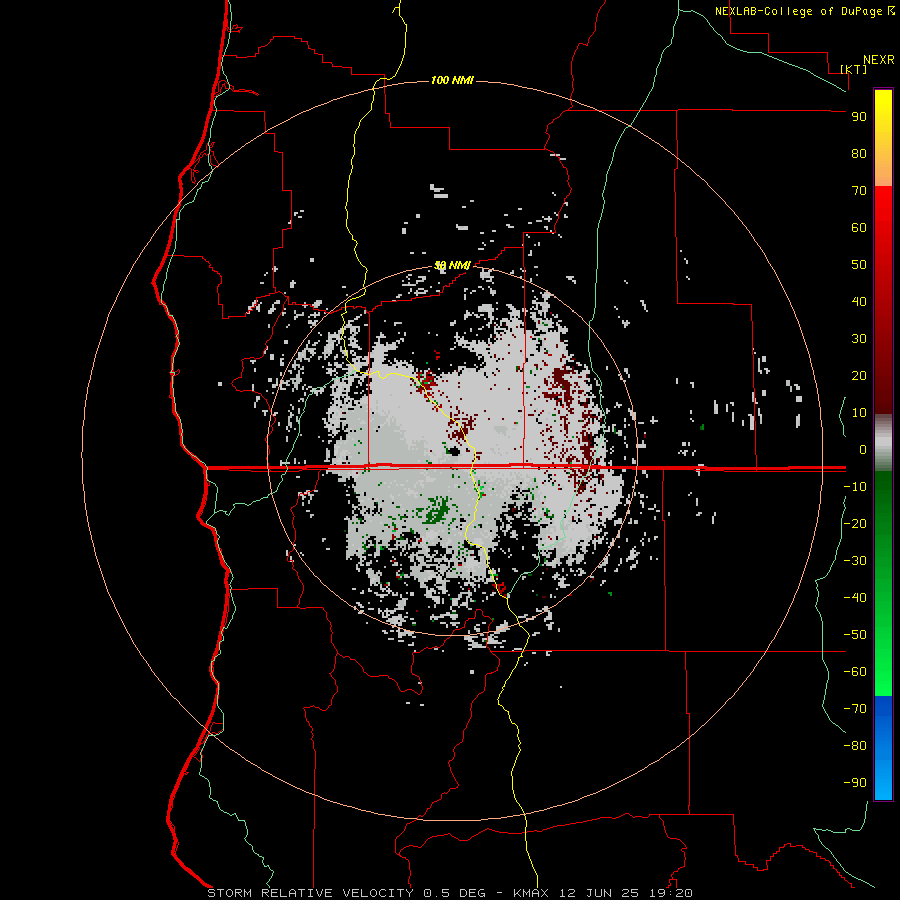The height and width of the screenshot is (900, 900).
Task: Click the positive 10 value on the velocity scale
Action: pos(859,413)
